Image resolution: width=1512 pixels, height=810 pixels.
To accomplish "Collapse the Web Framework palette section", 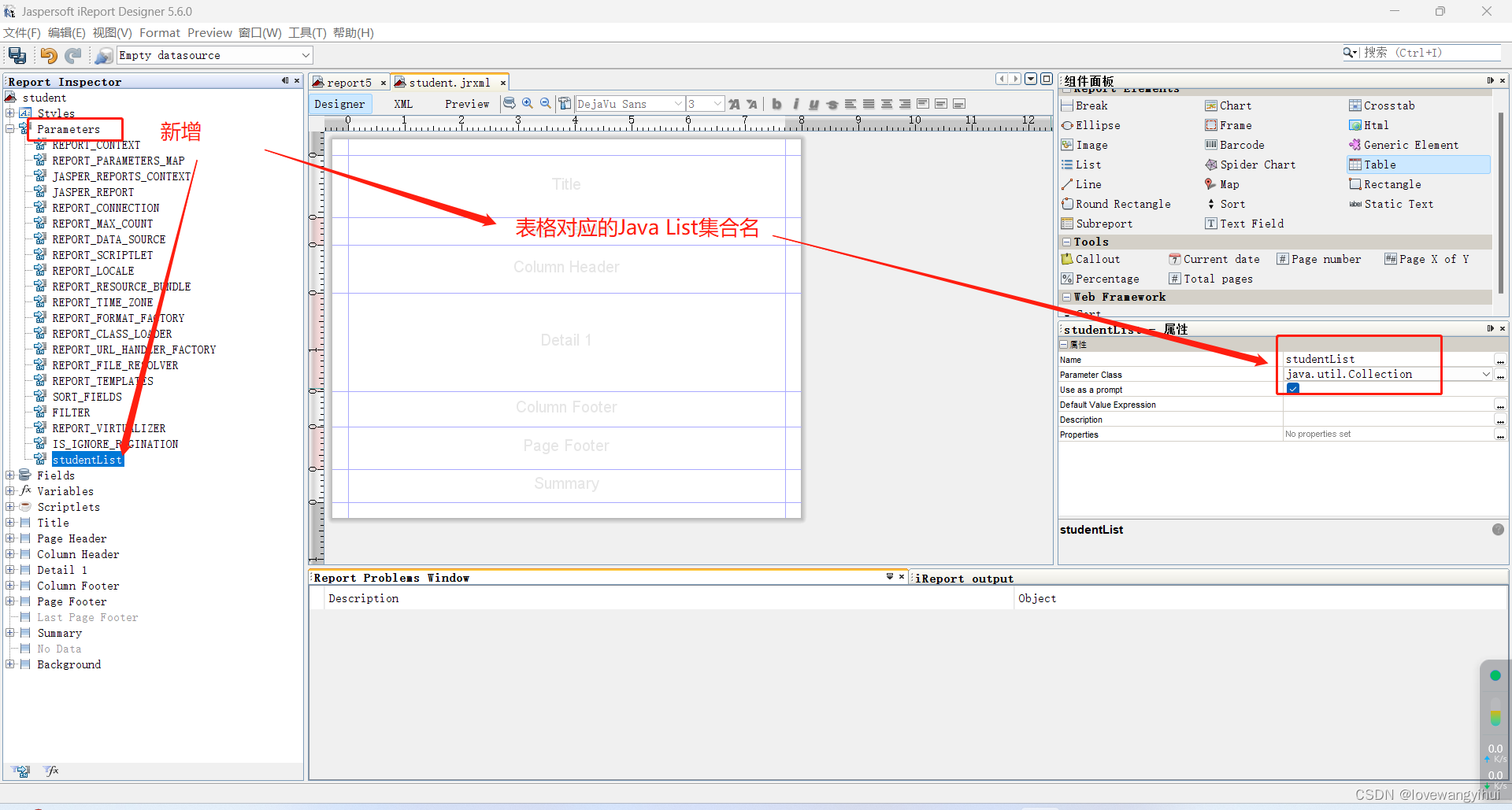I will pos(1066,297).
